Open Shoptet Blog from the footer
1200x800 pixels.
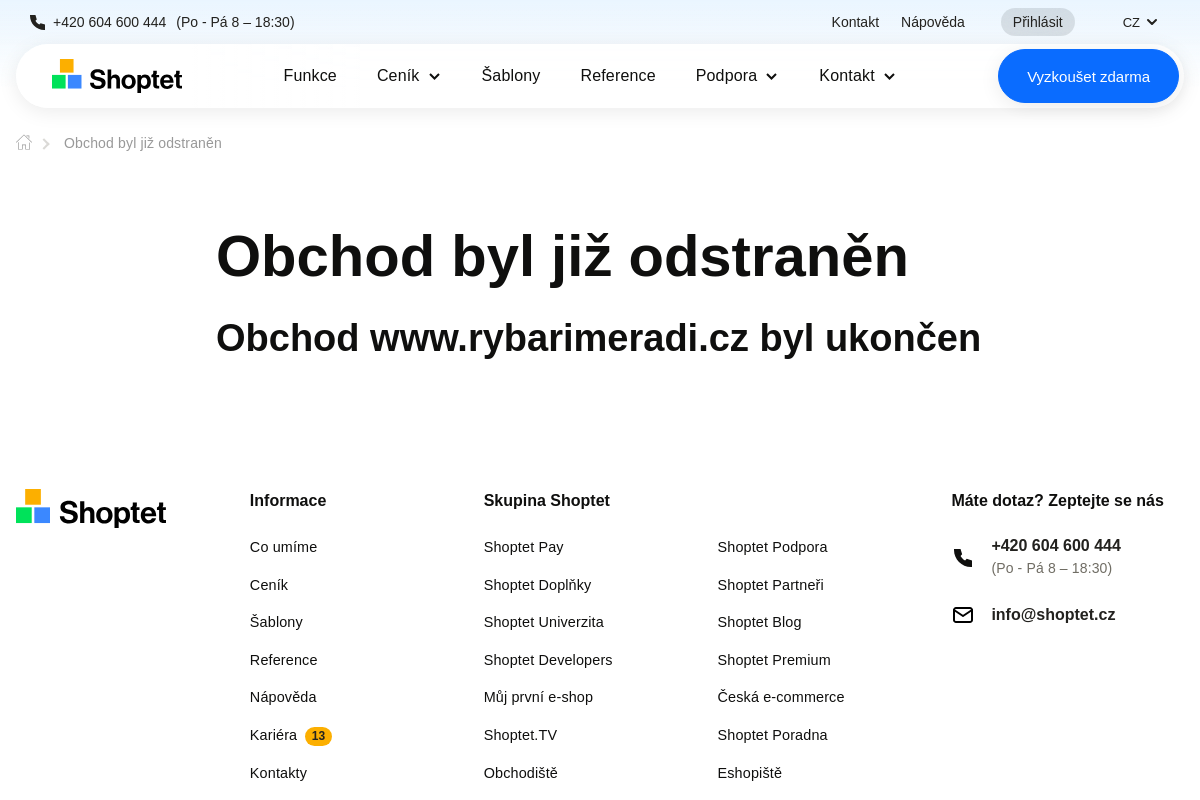(759, 622)
